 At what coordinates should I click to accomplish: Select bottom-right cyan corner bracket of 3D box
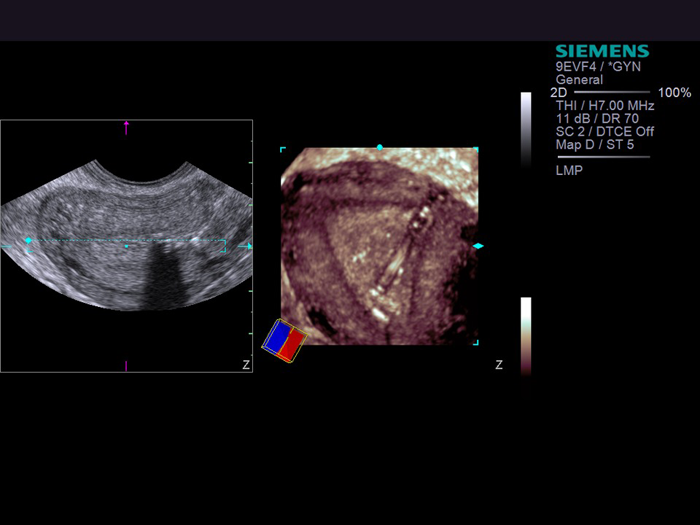coord(476,342)
